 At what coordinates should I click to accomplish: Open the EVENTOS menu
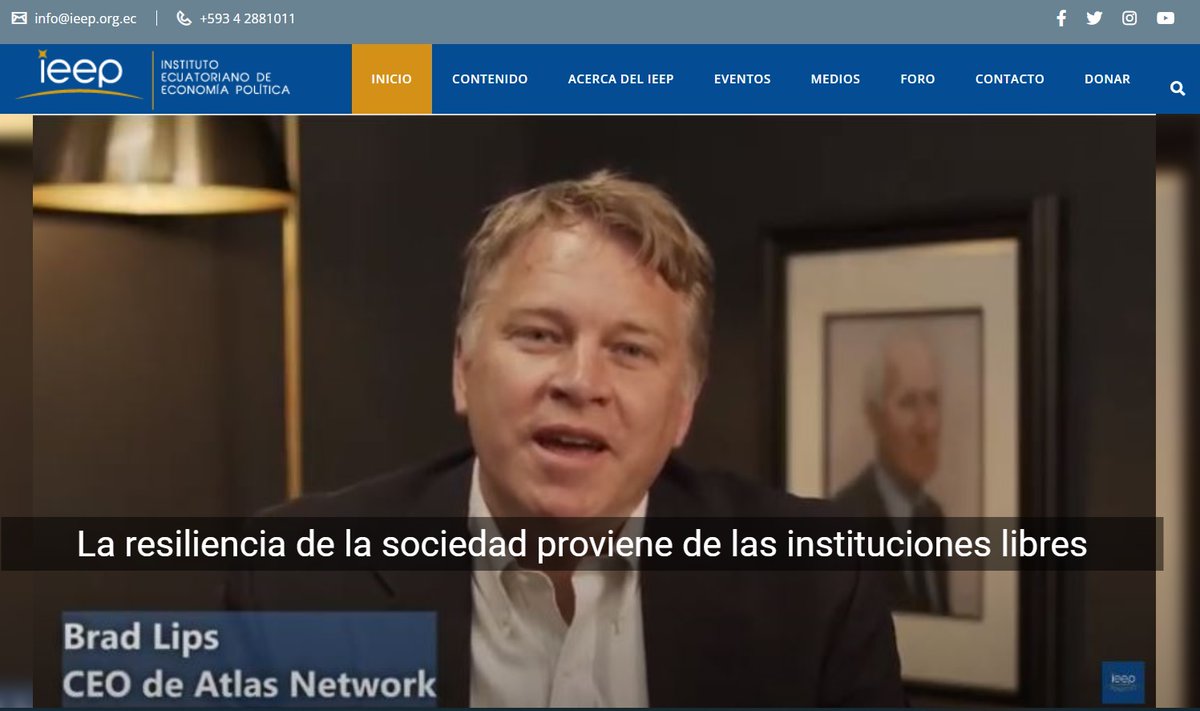[x=742, y=79]
